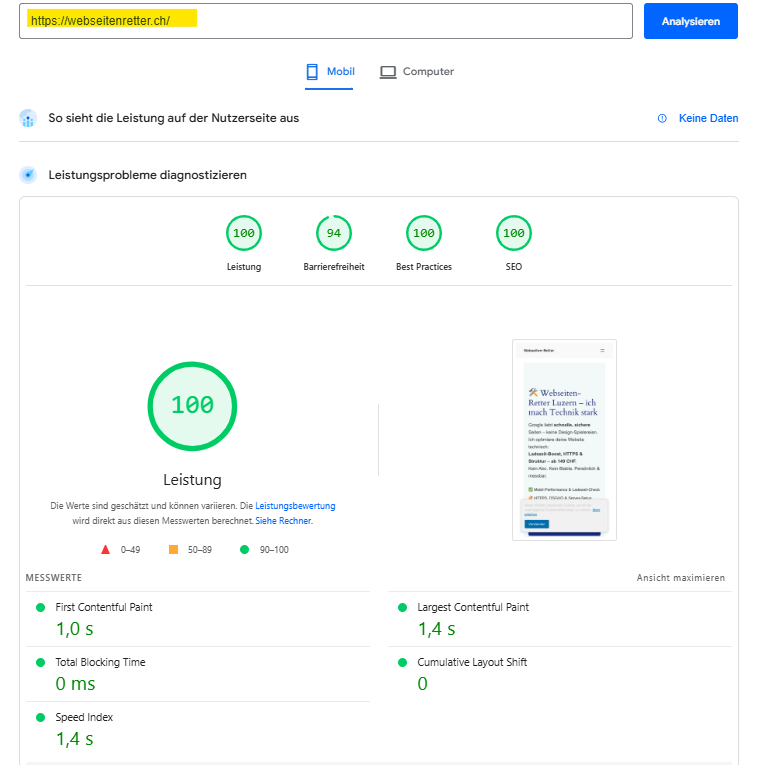Click the user-experience chart icon
Screen dimensions: 775x765
click(28, 119)
